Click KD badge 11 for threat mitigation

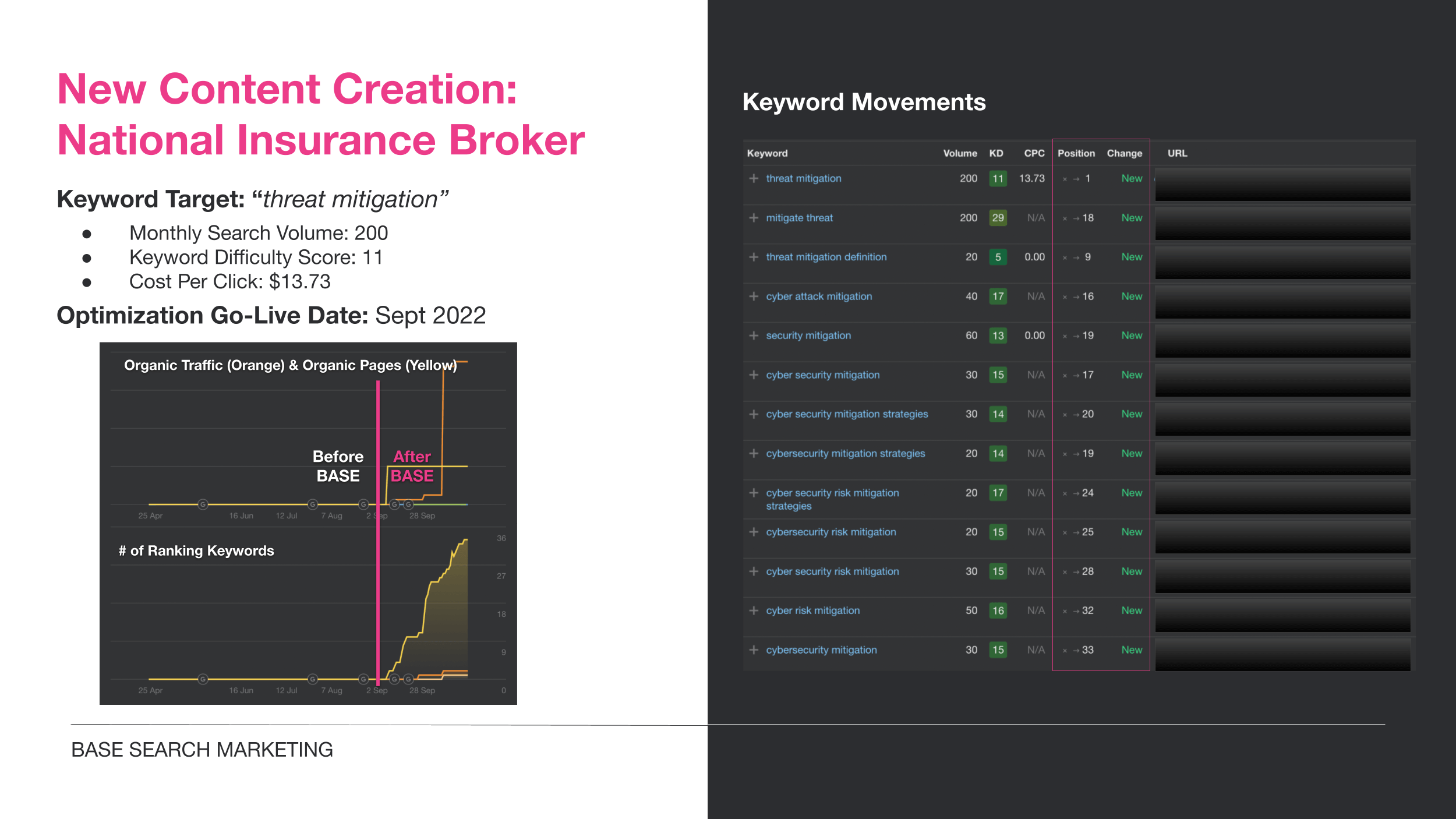pyautogui.click(x=998, y=178)
